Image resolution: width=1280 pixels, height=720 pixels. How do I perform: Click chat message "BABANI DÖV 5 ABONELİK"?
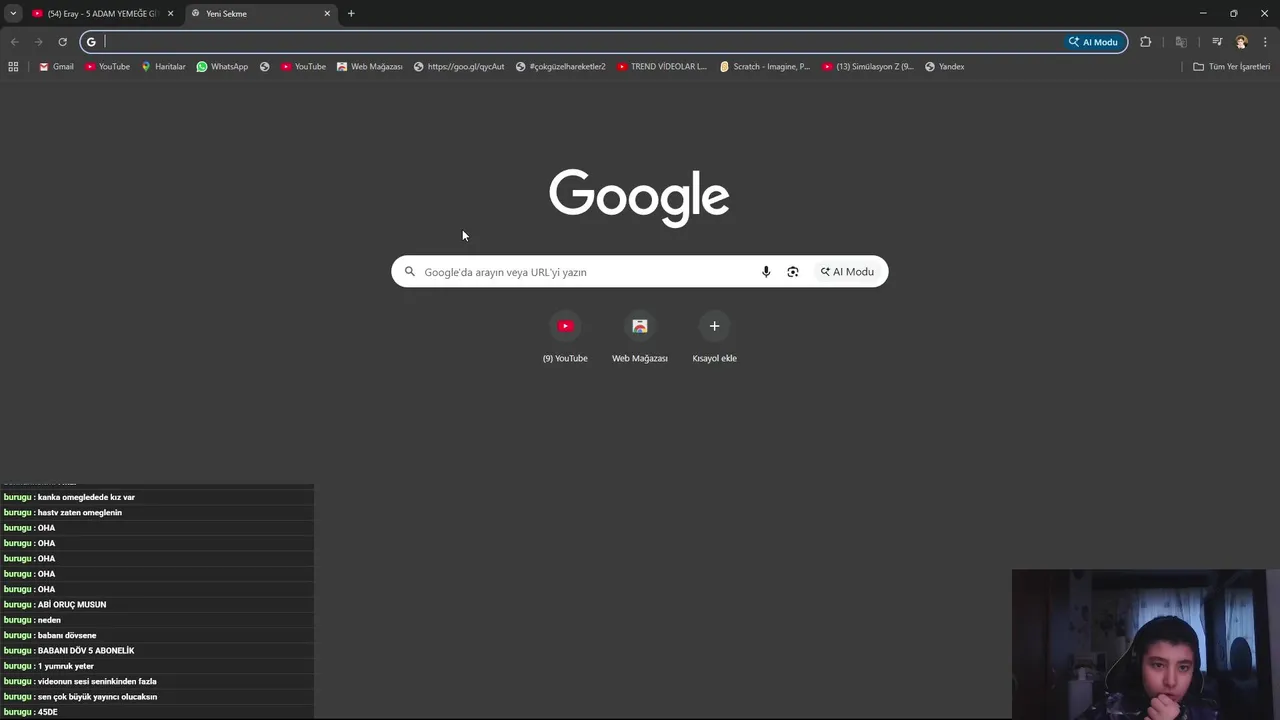(86, 651)
